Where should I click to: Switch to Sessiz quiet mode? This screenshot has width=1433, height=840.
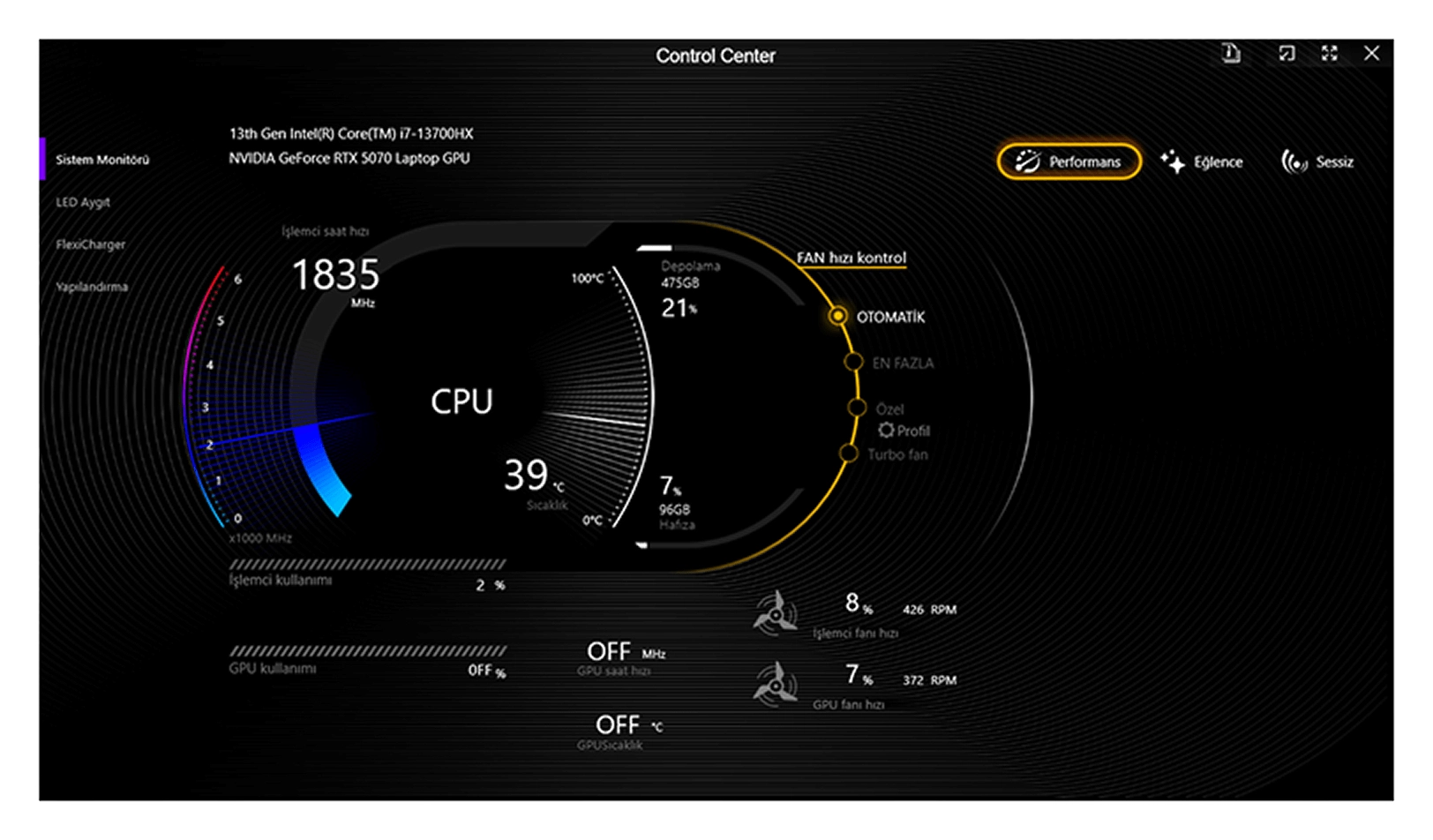click(x=1317, y=161)
